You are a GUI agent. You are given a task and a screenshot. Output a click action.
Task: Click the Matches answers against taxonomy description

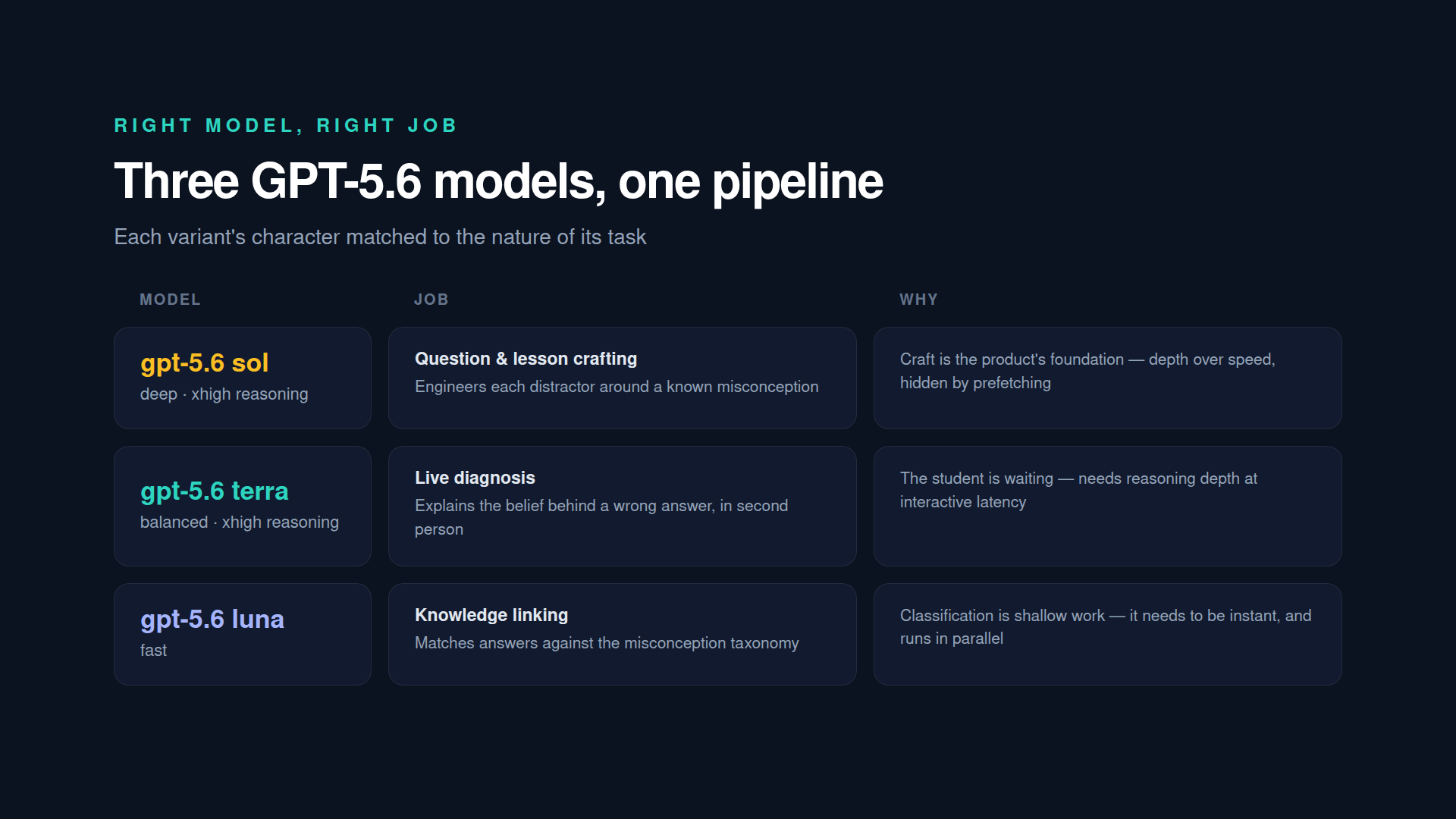click(607, 643)
